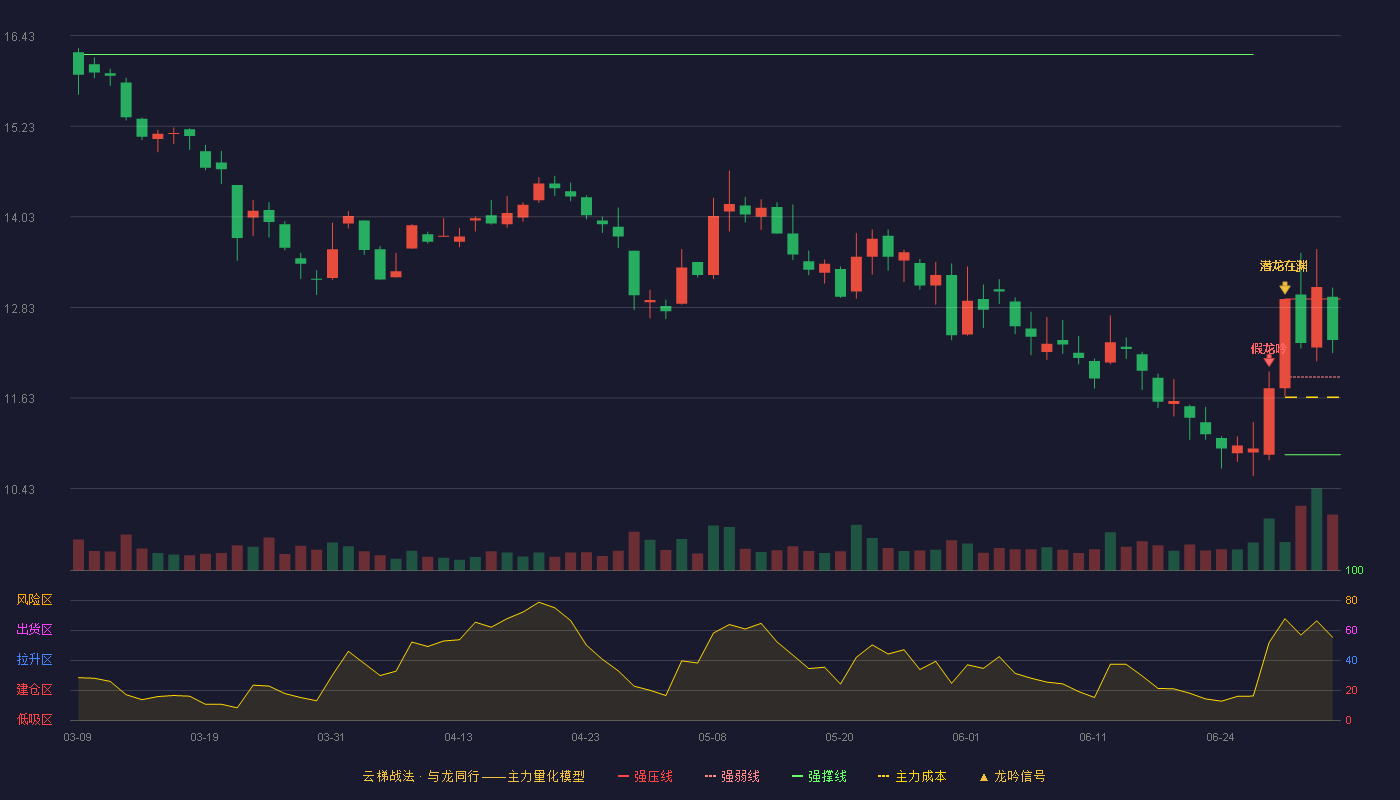Click the 建仓区 zone label

coord(34,690)
